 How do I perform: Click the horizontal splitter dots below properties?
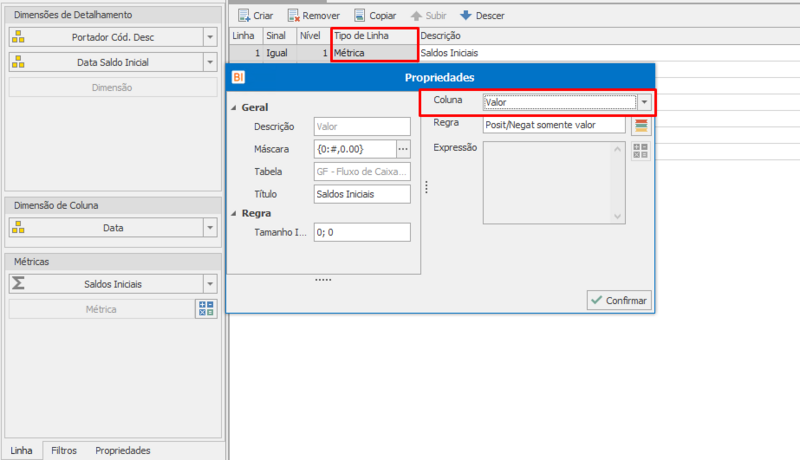point(323,279)
